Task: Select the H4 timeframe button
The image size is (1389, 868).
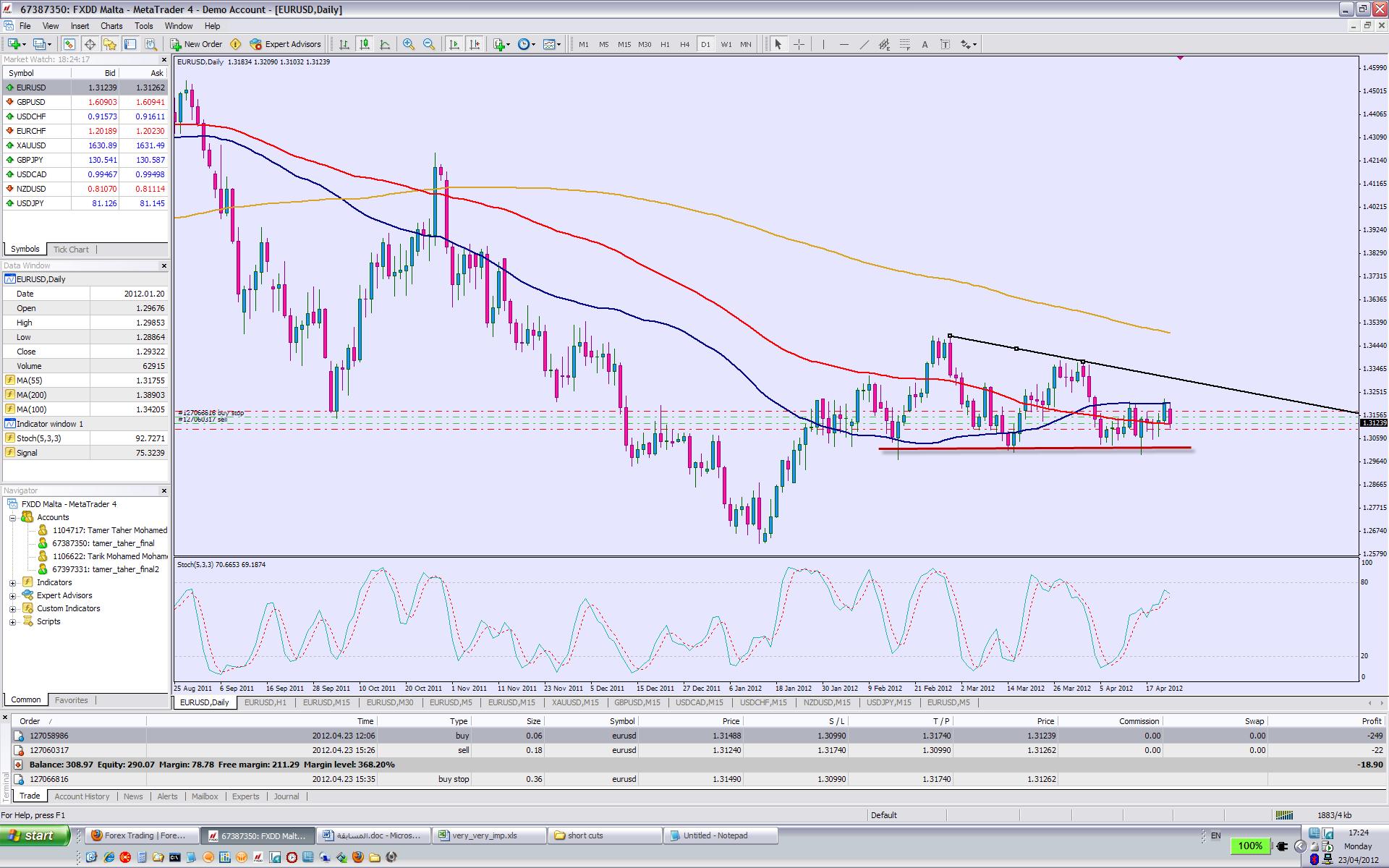Action: [685, 44]
